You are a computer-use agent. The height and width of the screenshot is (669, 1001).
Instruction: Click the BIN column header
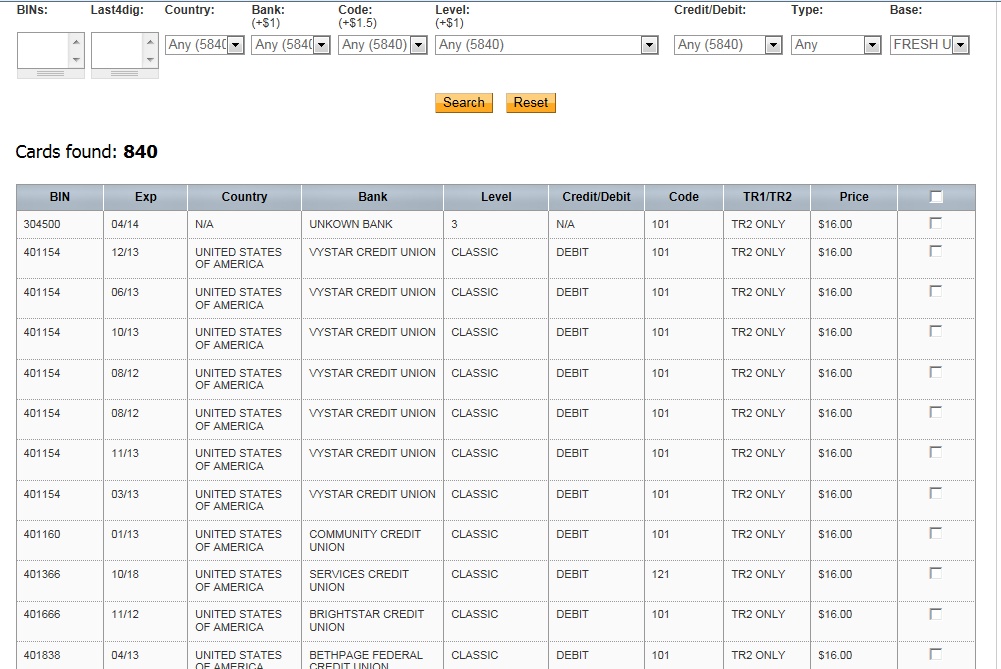point(59,197)
